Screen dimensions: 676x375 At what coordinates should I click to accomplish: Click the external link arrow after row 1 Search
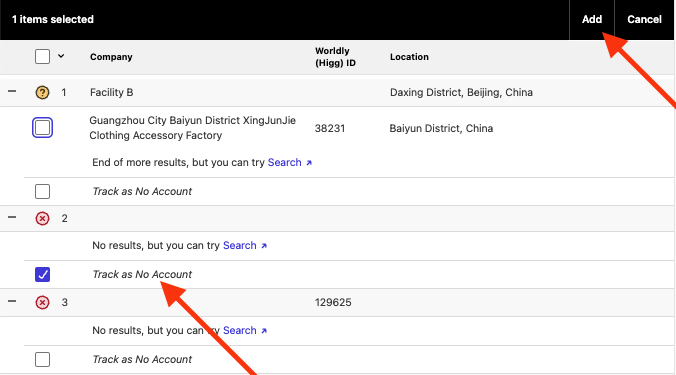point(309,163)
